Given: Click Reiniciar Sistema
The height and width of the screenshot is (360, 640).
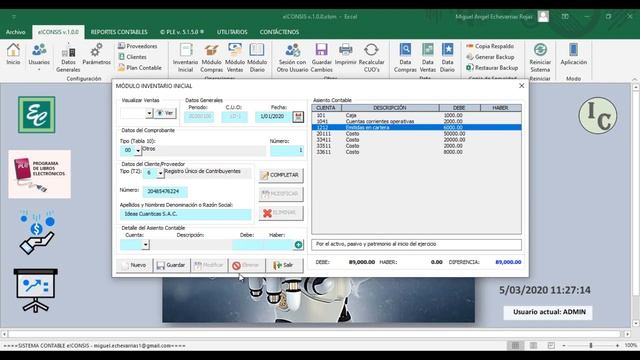Looking at the screenshot, I should tap(540, 58).
